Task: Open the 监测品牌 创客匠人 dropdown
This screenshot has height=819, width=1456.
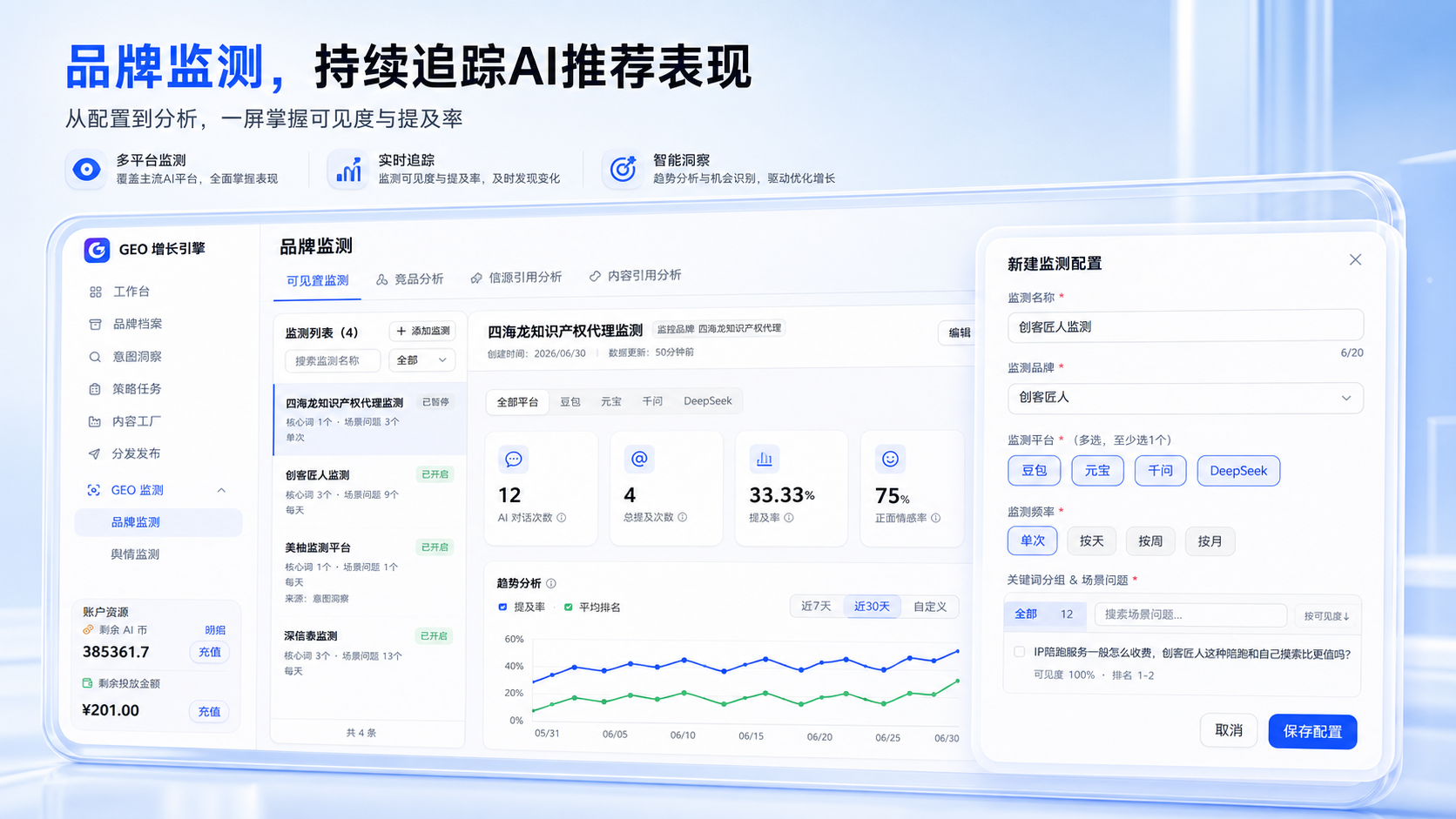Action: pyautogui.click(x=1185, y=398)
